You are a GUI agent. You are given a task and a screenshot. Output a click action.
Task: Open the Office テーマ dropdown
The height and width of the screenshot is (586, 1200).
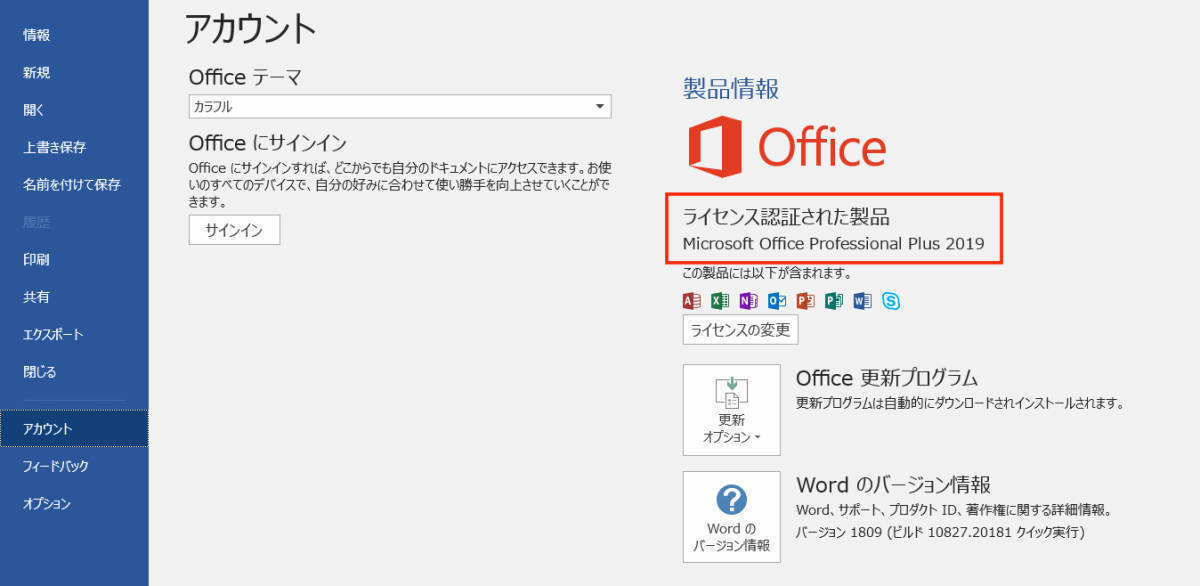[x=399, y=106]
